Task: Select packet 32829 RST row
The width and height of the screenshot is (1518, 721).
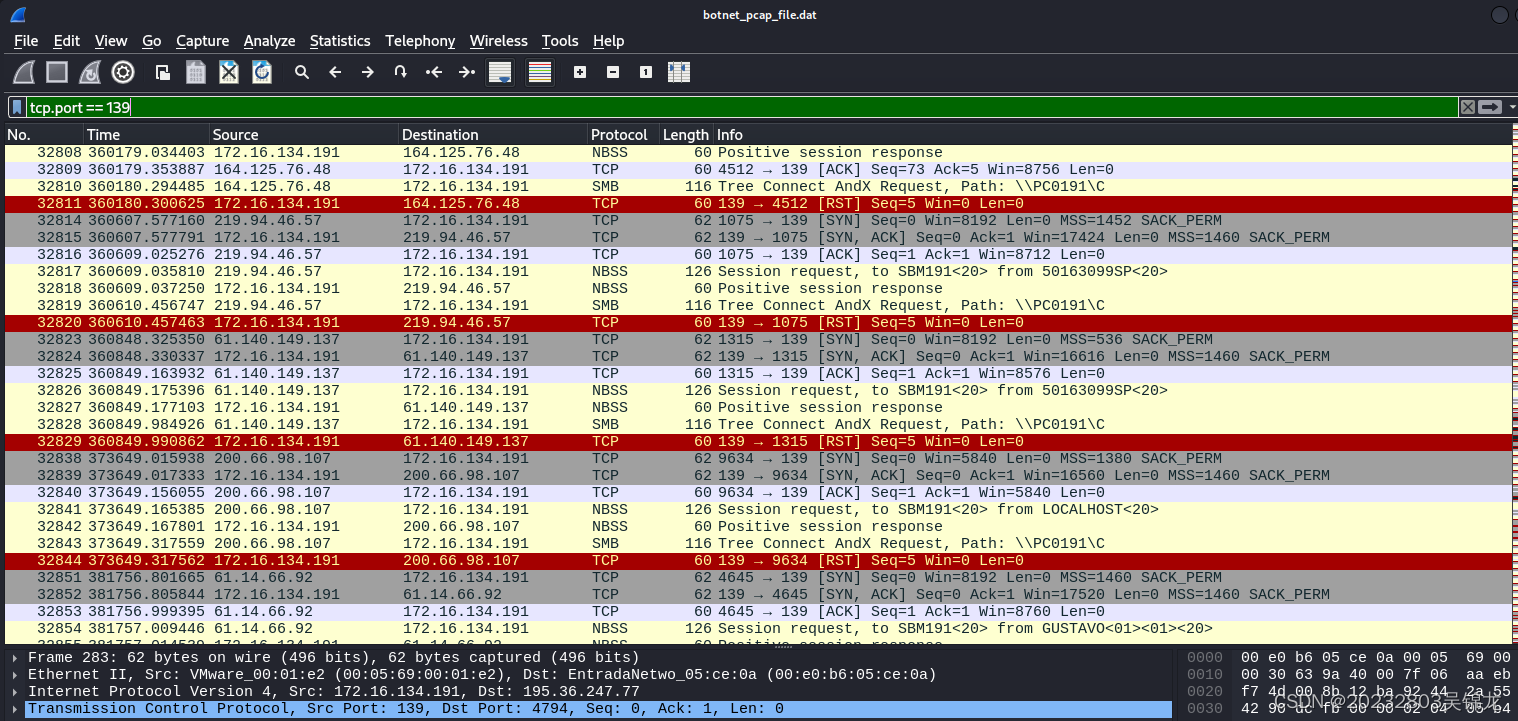Action: point(758,442)
